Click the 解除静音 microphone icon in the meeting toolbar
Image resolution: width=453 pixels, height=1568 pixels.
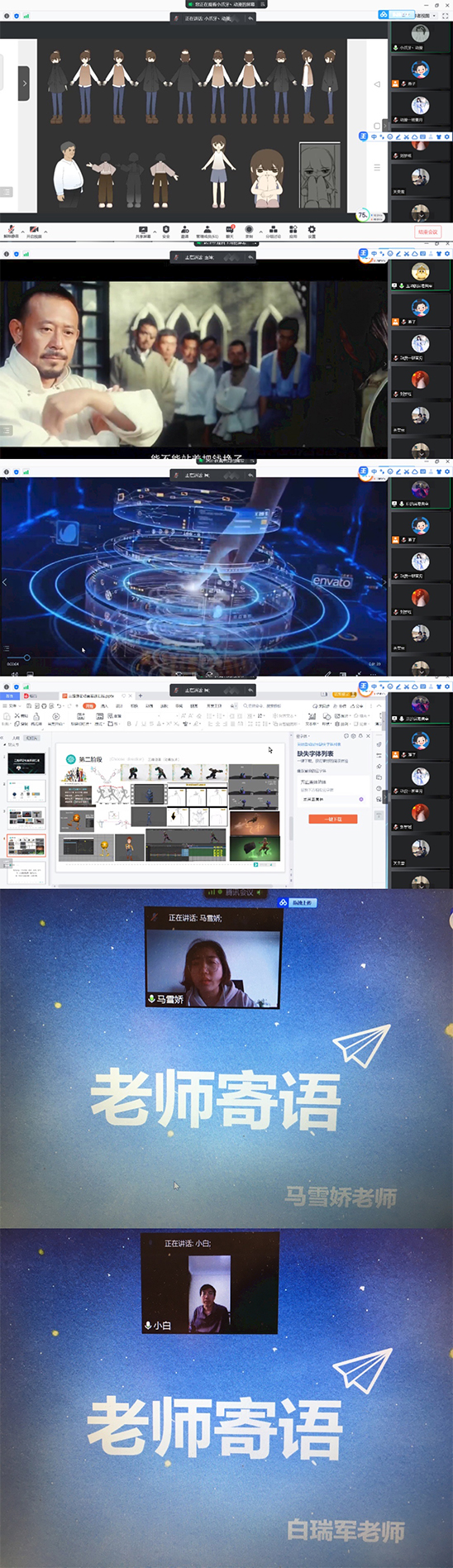point(11,231)
